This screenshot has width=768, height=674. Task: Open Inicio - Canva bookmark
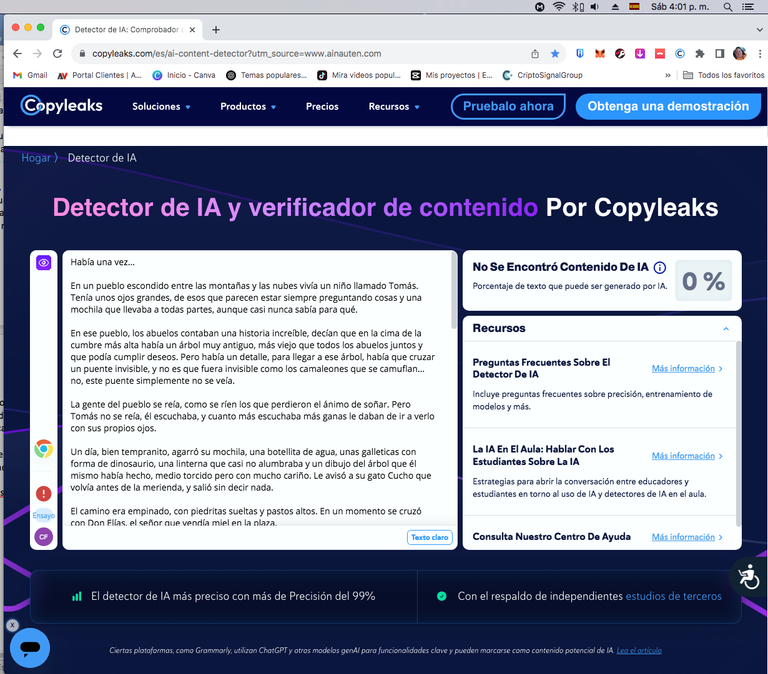click(x=184, y=75)
